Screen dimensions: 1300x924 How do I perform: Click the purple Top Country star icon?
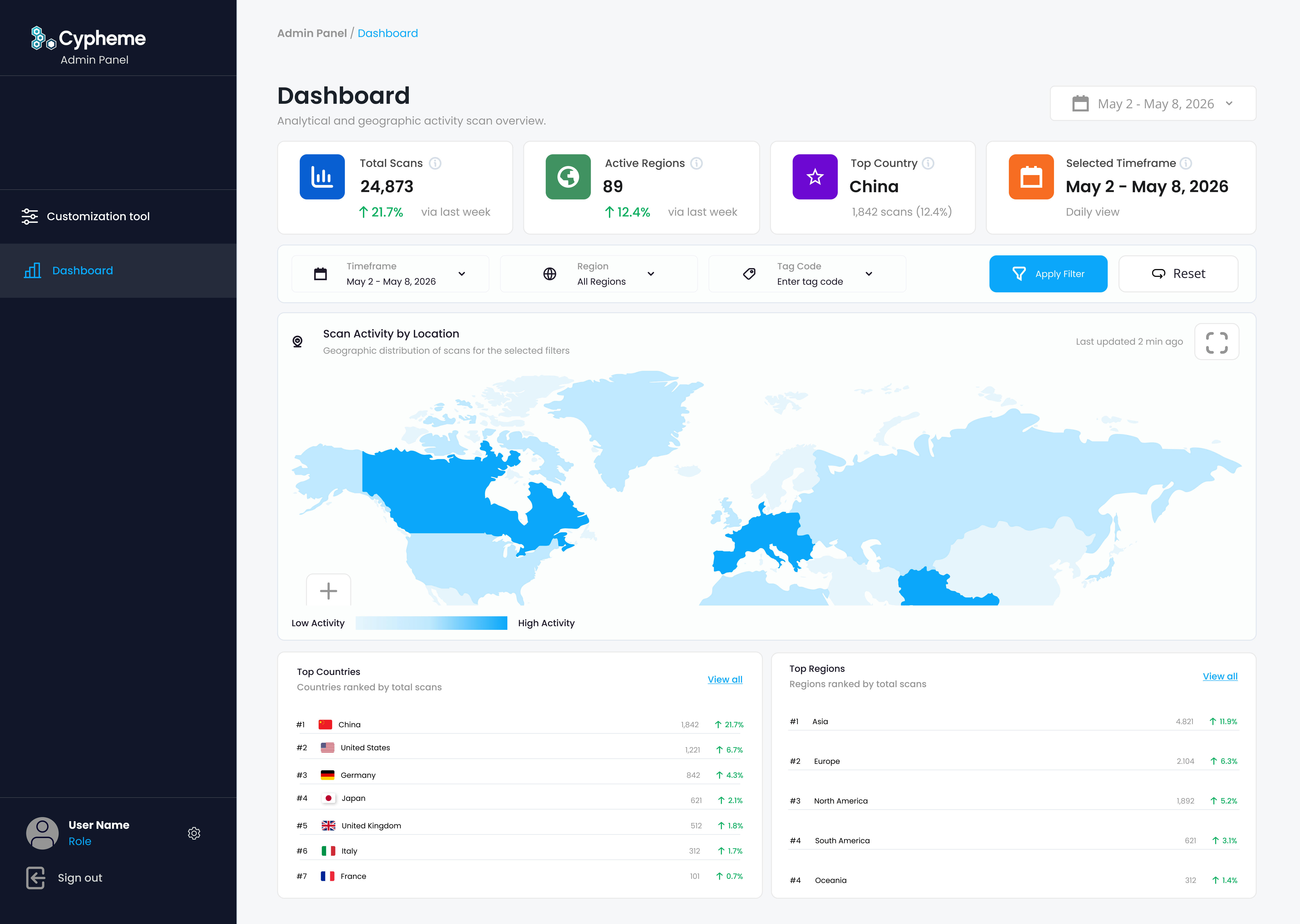coord(815,177)
